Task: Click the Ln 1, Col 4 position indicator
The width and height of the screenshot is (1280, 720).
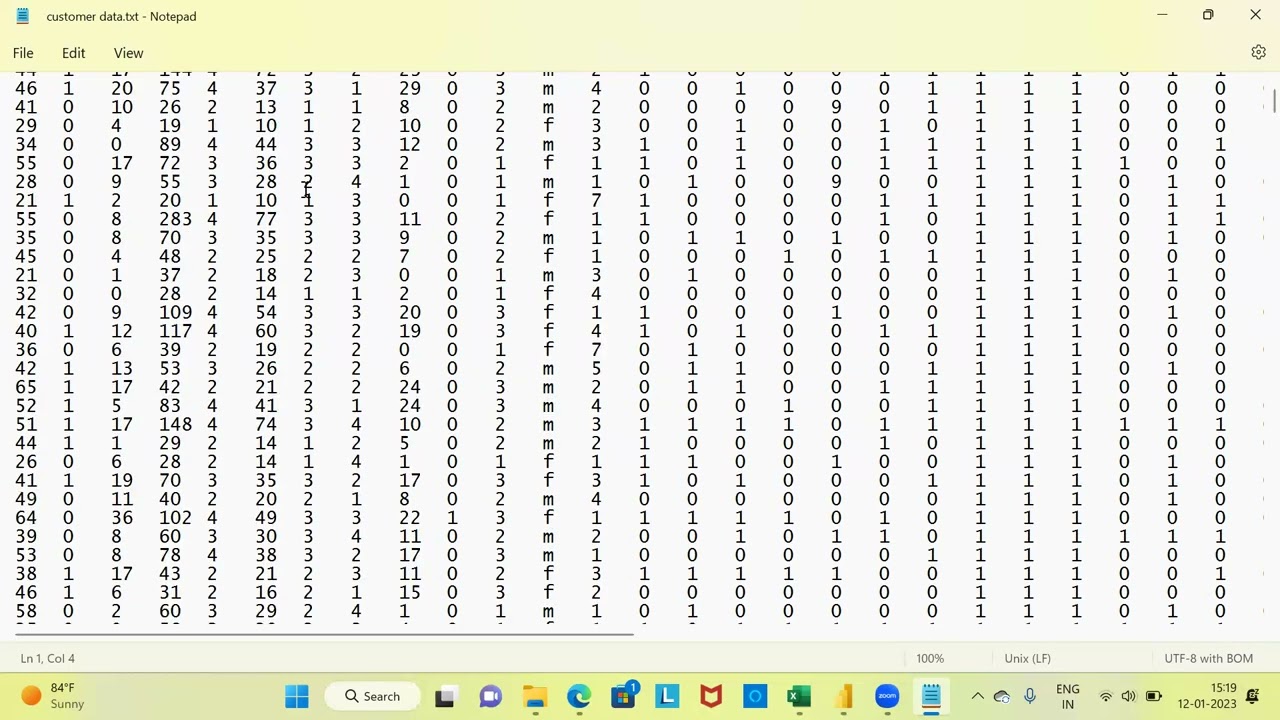Action: pos(47,658)
